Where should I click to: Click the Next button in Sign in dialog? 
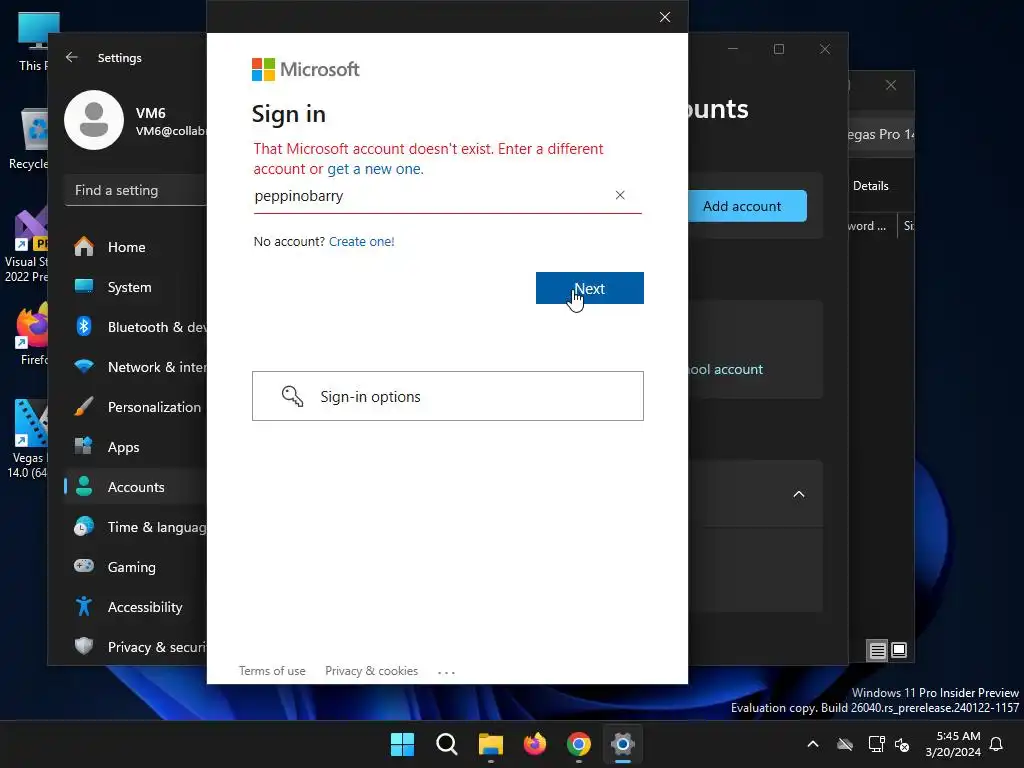589,288
